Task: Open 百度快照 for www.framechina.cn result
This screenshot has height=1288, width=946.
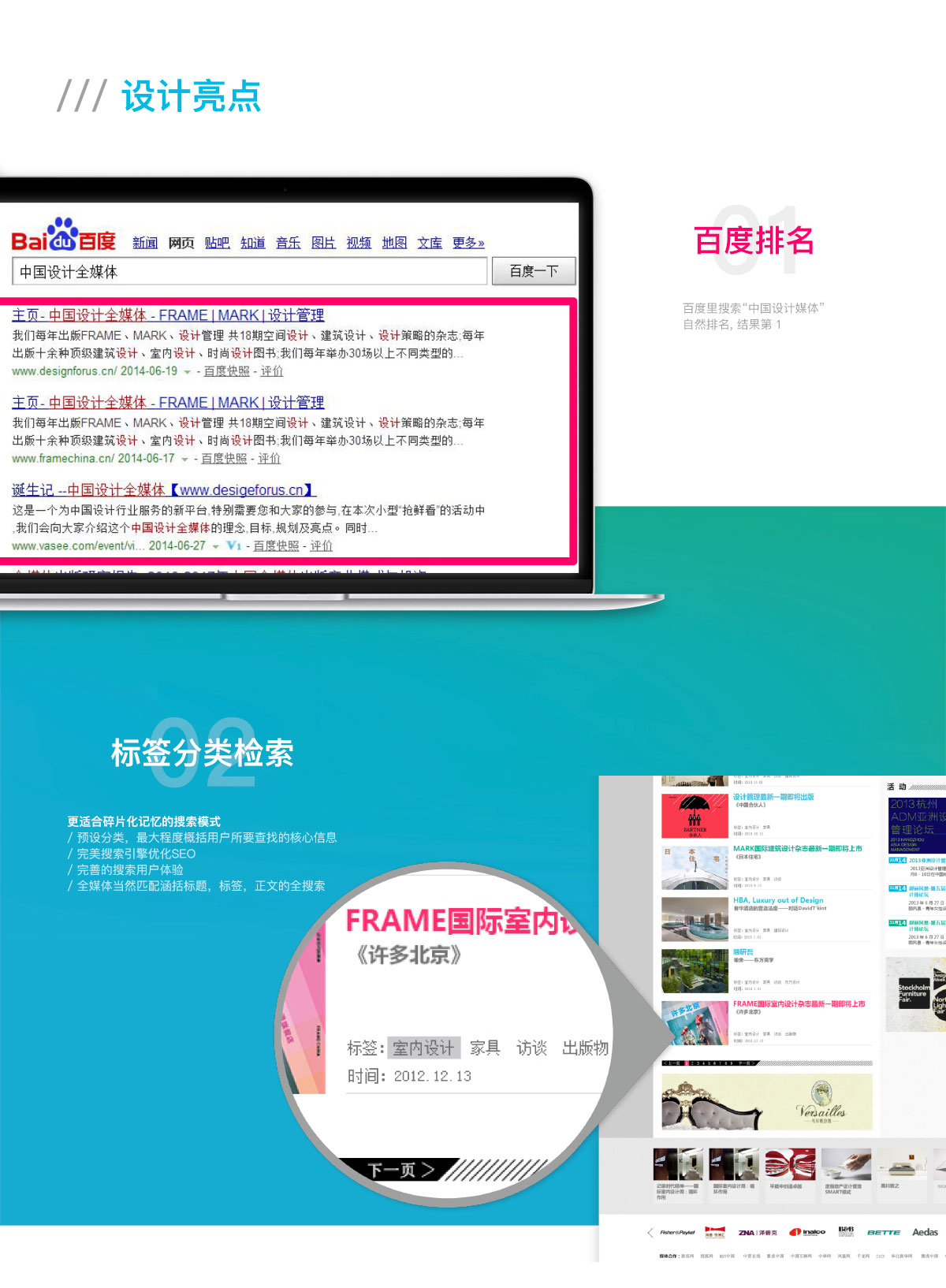Action: pos(224,459)
